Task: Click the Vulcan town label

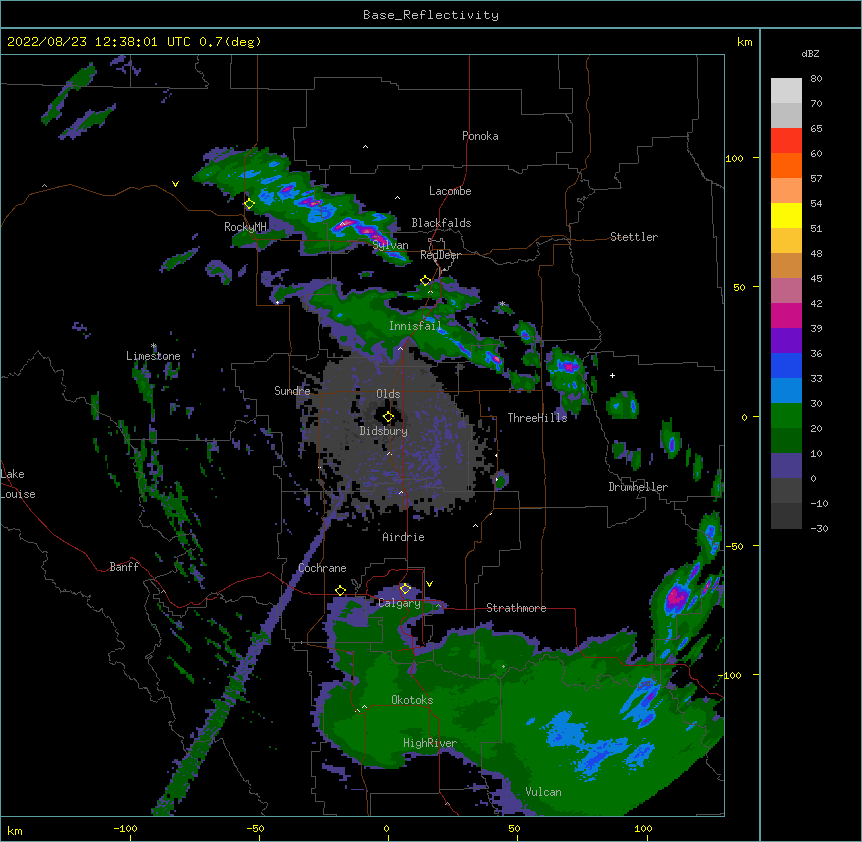Action: (x=543, y=792)
